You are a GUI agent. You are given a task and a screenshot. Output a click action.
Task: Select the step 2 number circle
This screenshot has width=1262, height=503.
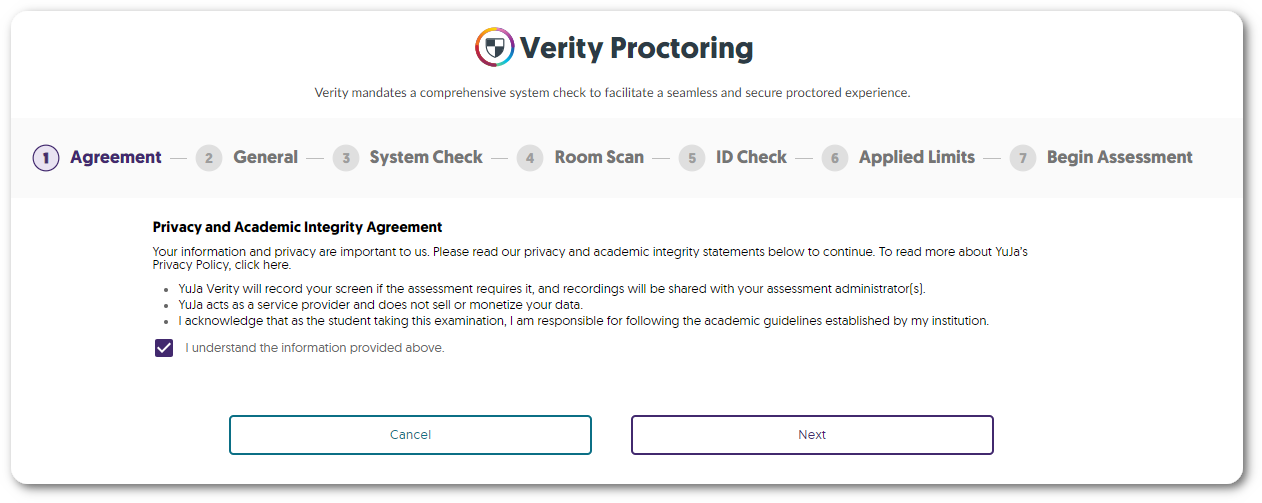pyautogui.click(x=209, y=158)
